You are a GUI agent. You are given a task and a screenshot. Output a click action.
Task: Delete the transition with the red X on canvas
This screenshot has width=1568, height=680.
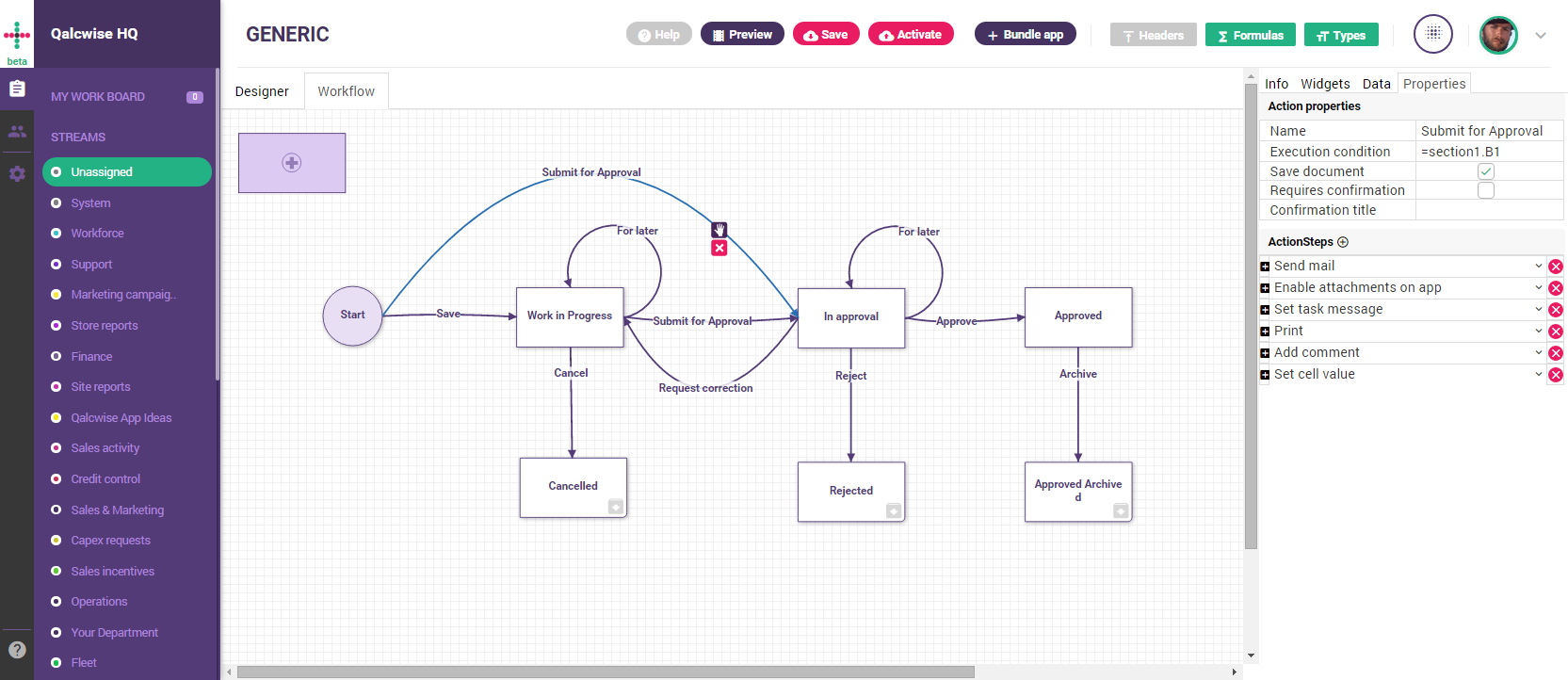[719, 248]
